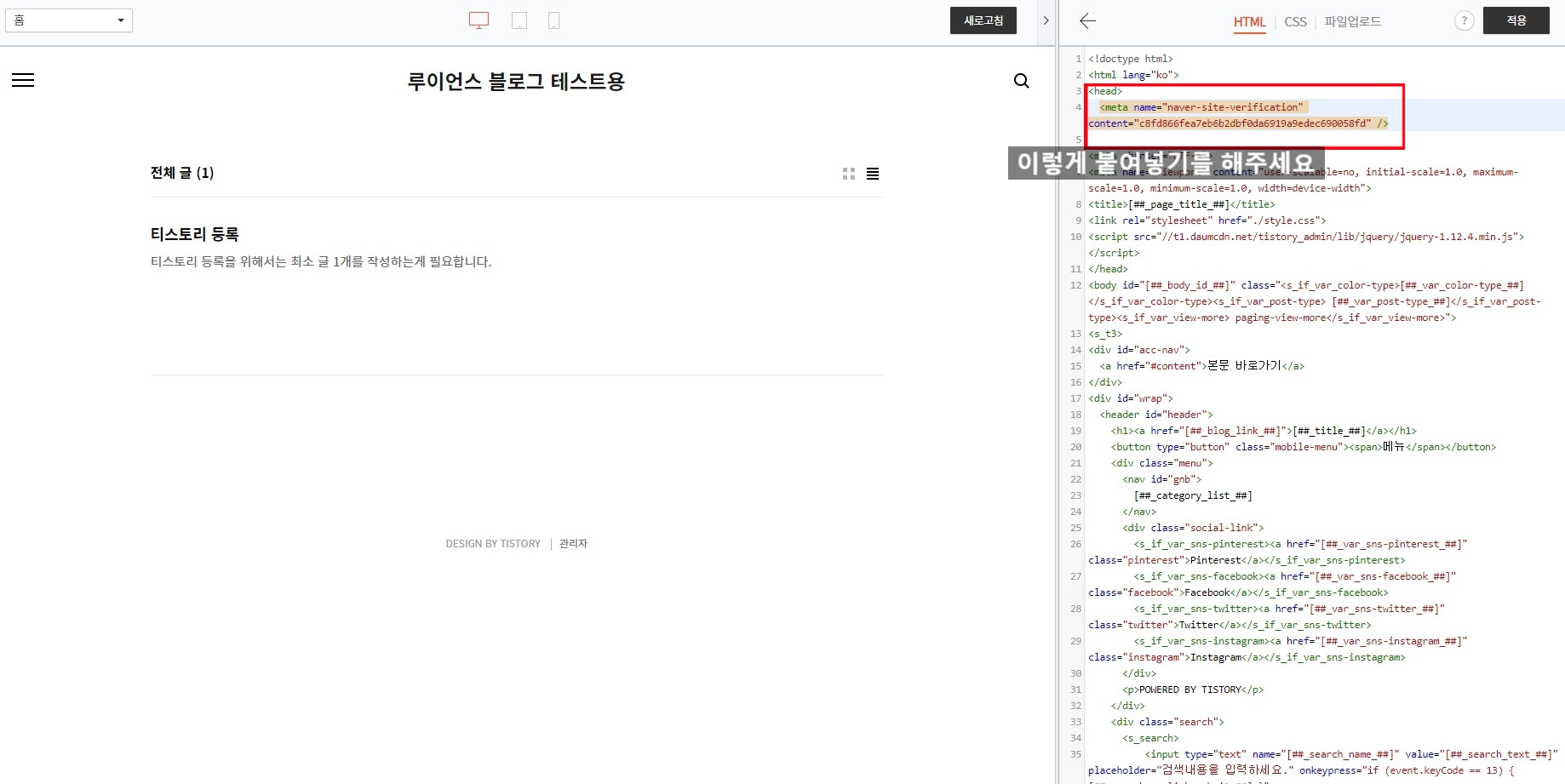
Task: Switch to mobile phone preview icon
Action: (x=553, y=20)
